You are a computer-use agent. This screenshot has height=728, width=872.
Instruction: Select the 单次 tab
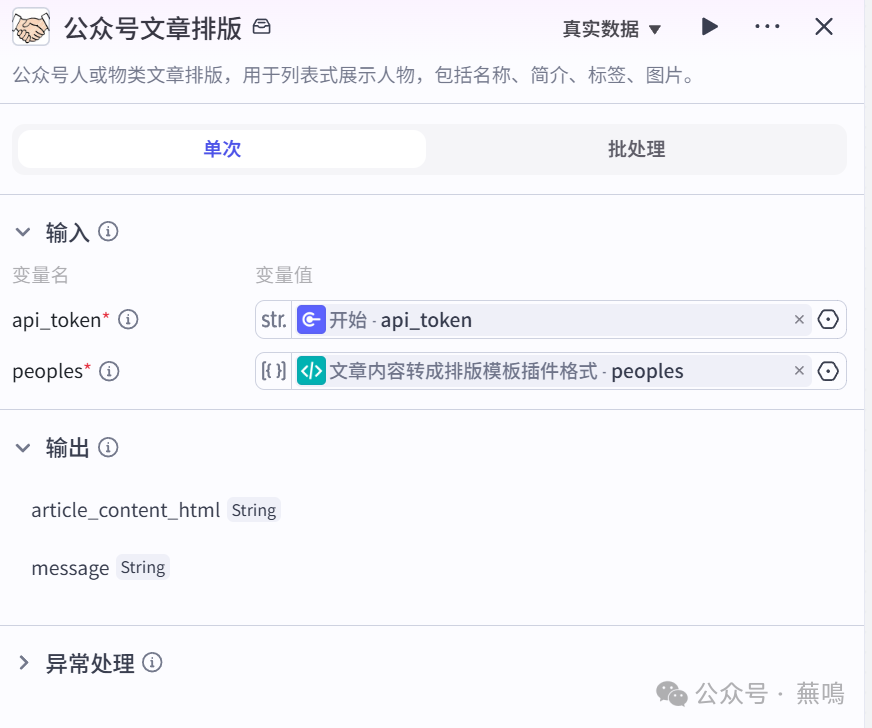click(222, 149)
